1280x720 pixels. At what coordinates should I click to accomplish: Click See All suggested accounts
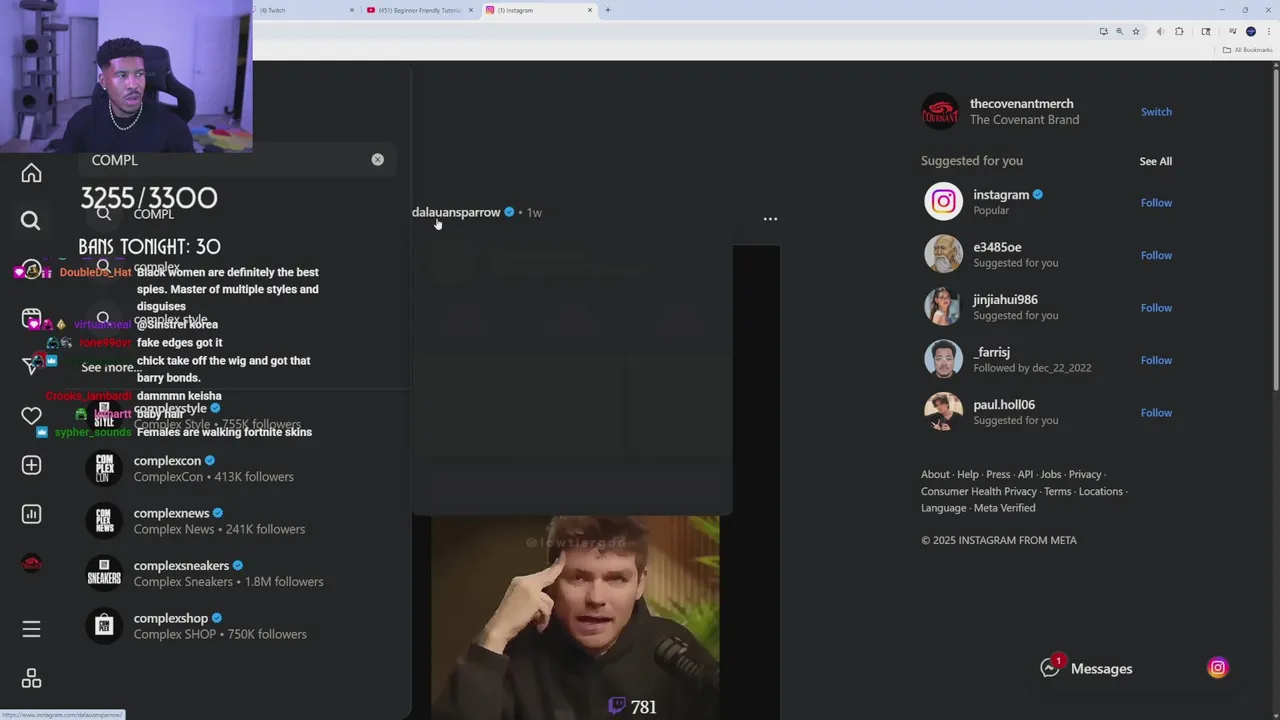(1155, 161)
